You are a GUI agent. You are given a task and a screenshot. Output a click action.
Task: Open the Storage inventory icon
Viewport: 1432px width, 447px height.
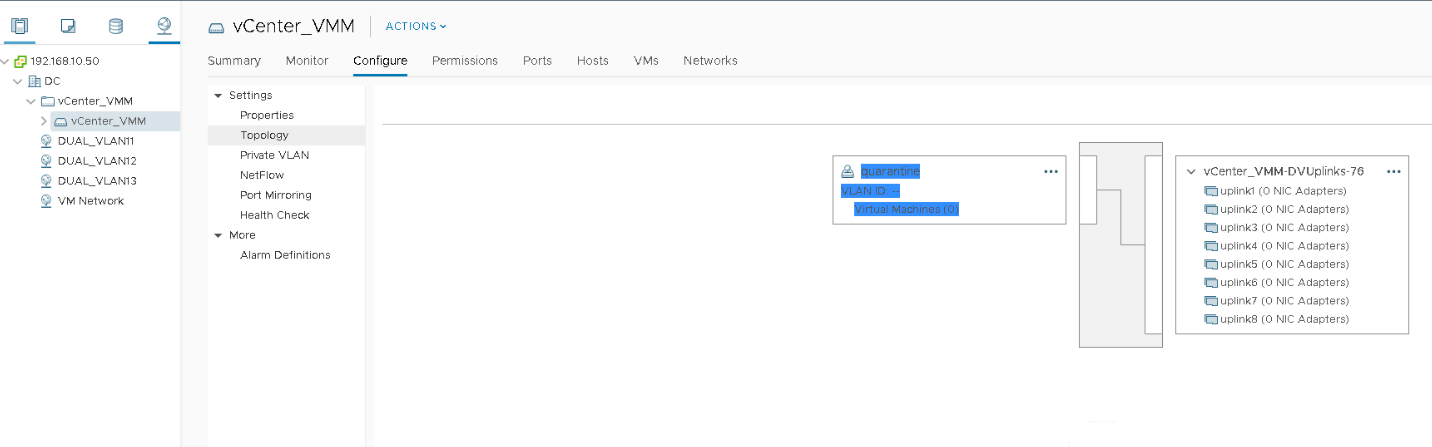116,25
